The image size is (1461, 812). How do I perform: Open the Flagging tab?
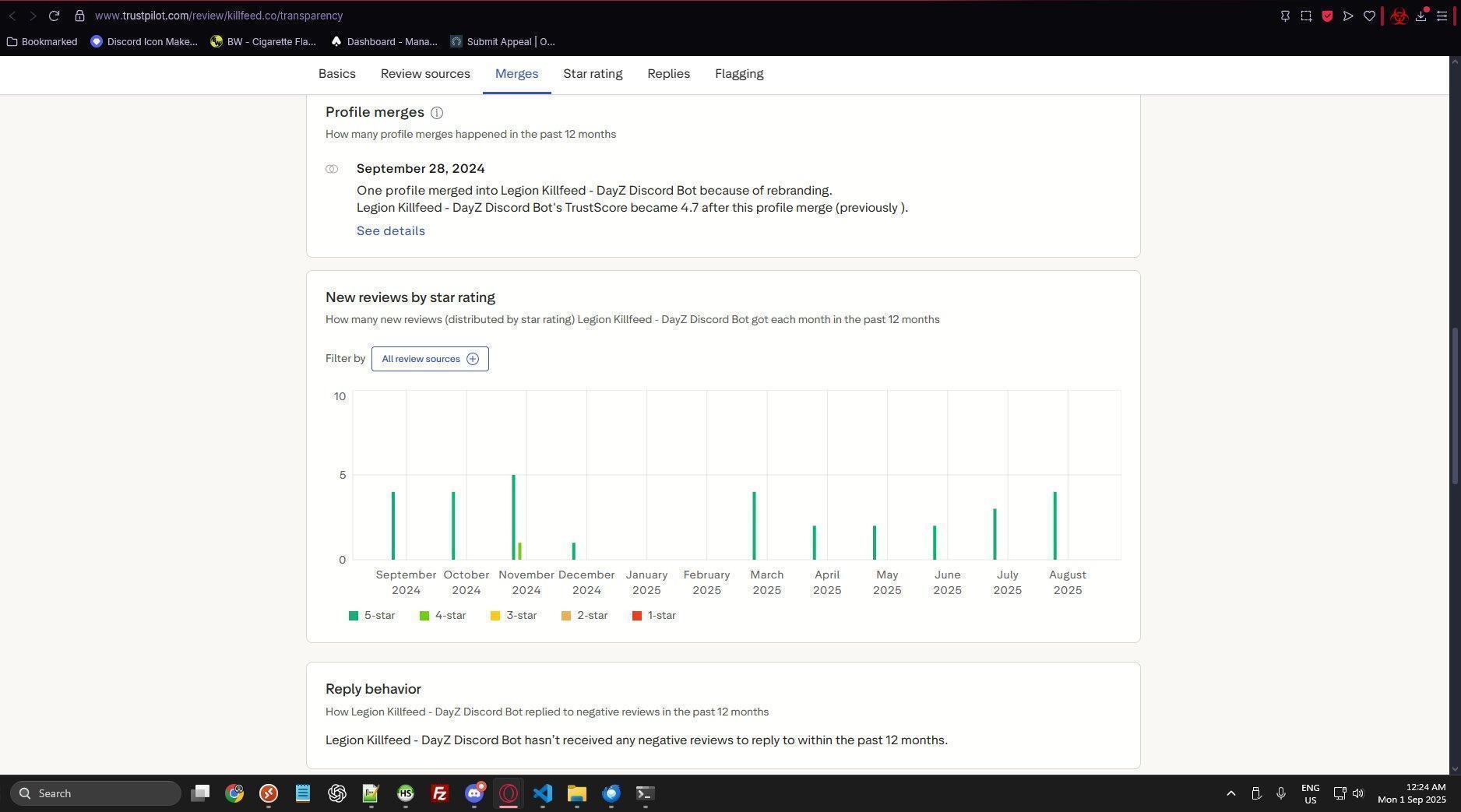click(739, 74)
